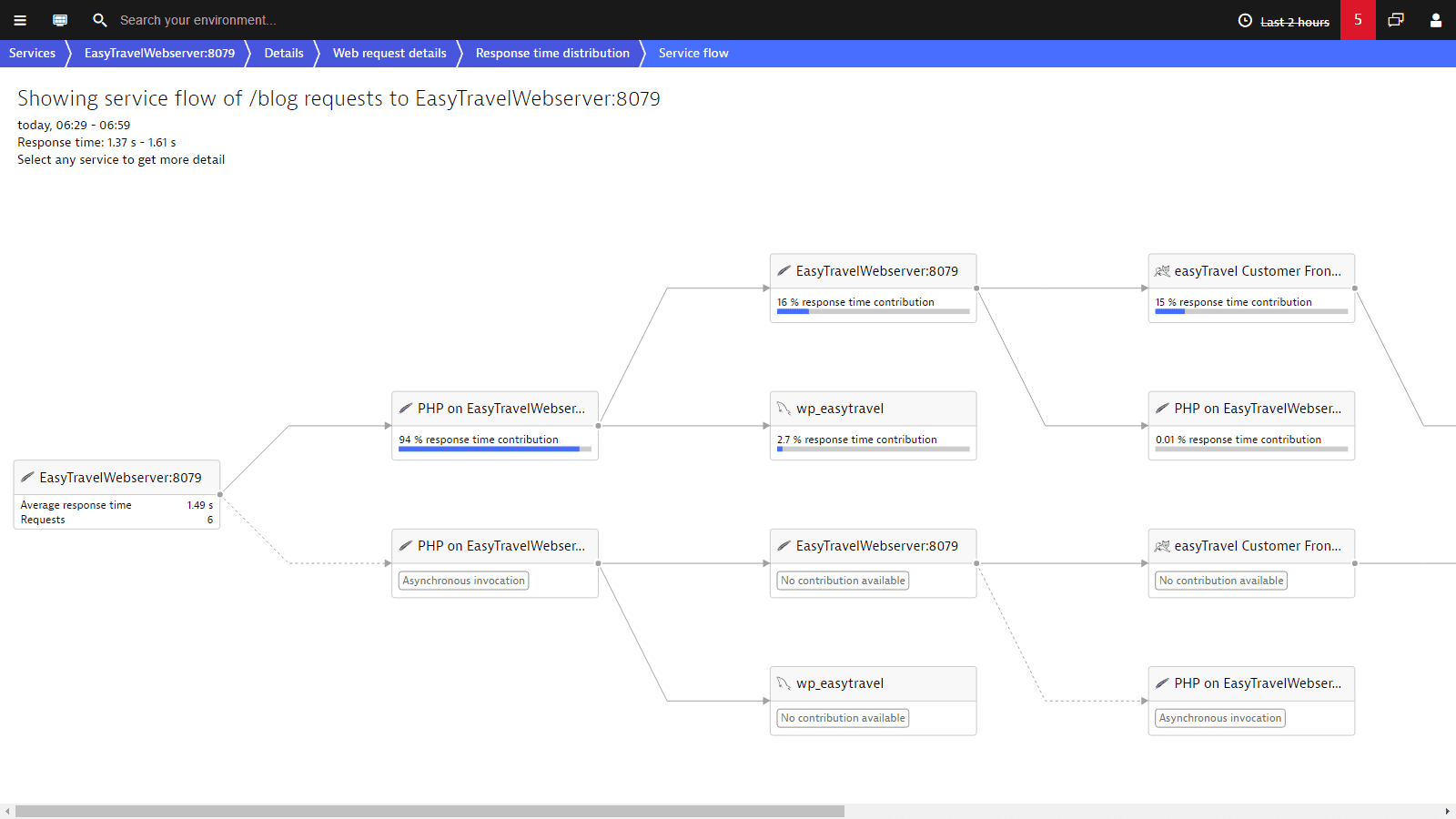
Task: Click the 94 % response time contribution bar
Action: (495, 449)
